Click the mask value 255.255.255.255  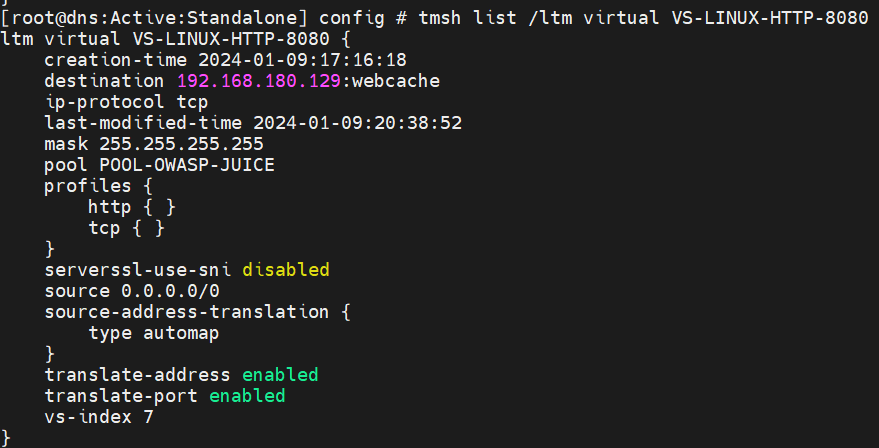[181, 144]
